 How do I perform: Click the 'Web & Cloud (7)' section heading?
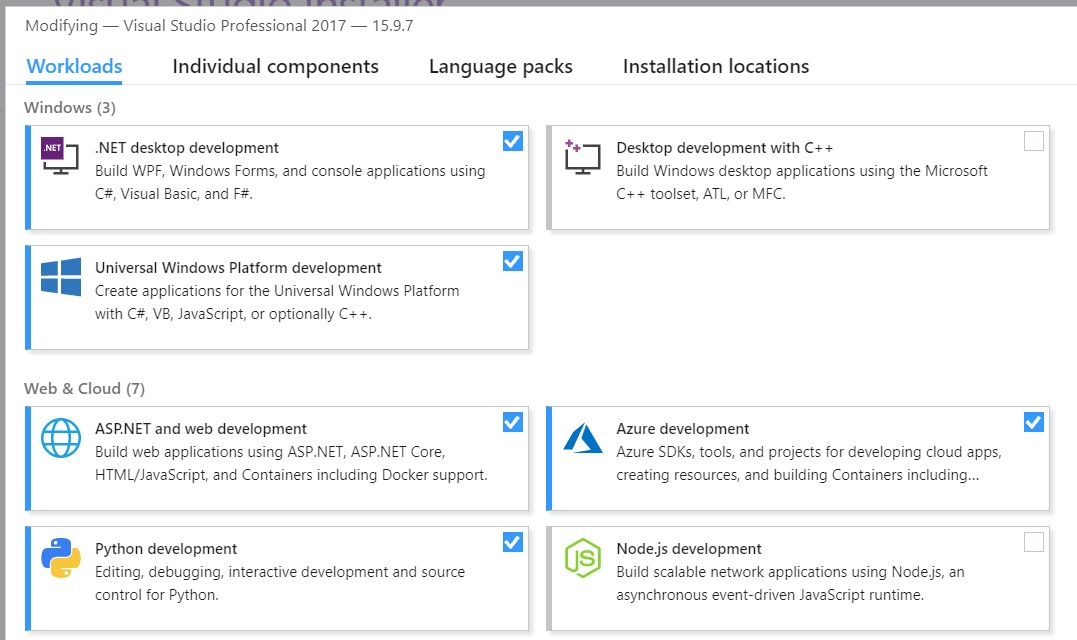tap(84, 389)
